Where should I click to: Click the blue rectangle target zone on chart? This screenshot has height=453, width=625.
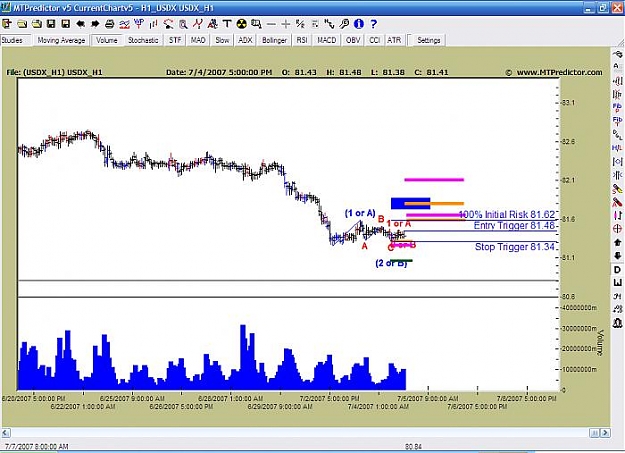pyautogui.click(x=410, y=203)
